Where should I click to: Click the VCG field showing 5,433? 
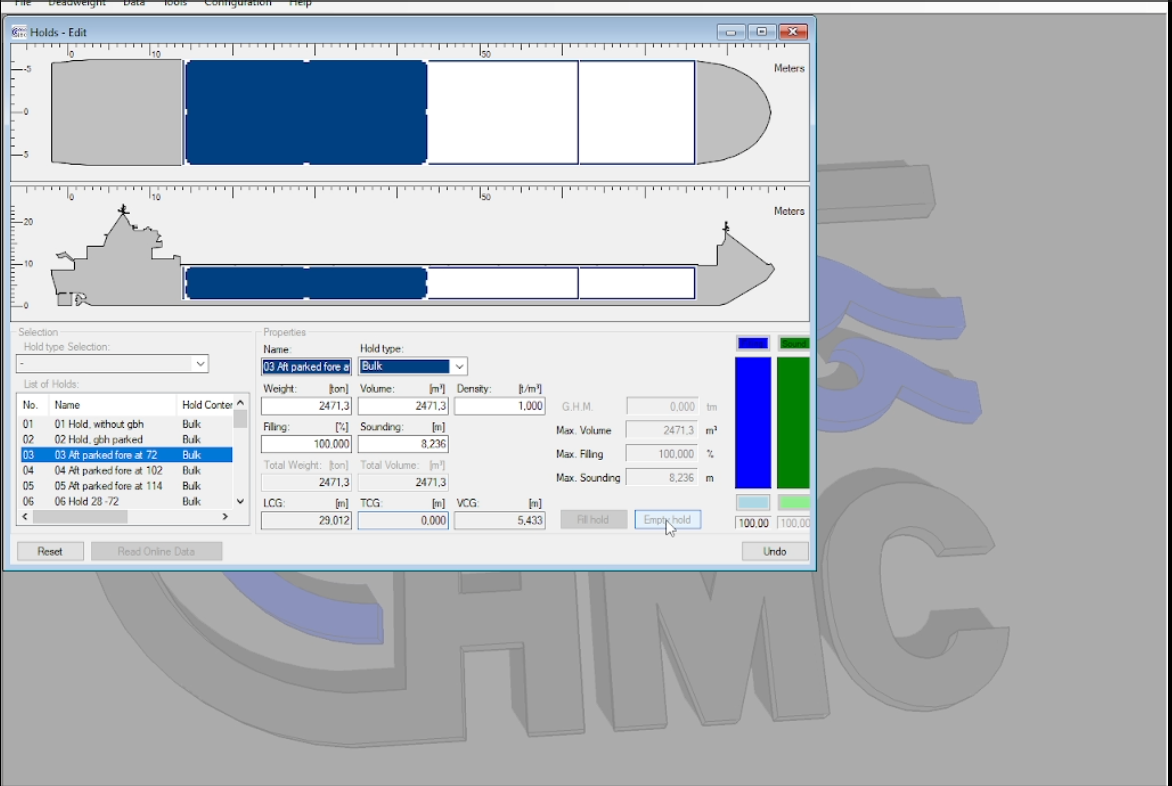click(x=500, y=520)
